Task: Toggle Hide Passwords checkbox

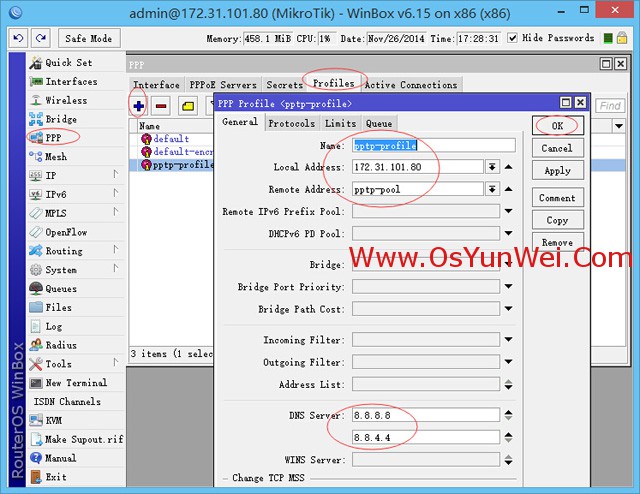Action: 512,38
